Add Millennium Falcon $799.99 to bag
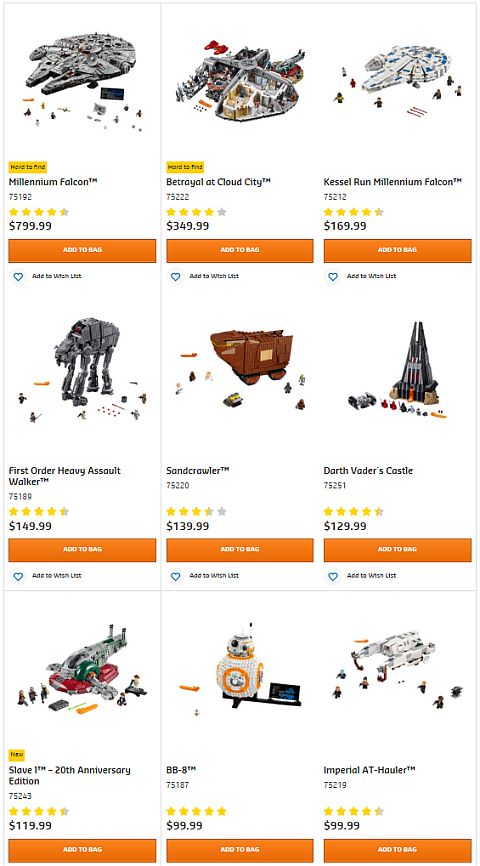The height and width of the screenshot is (866, 480). click(82, 250)
